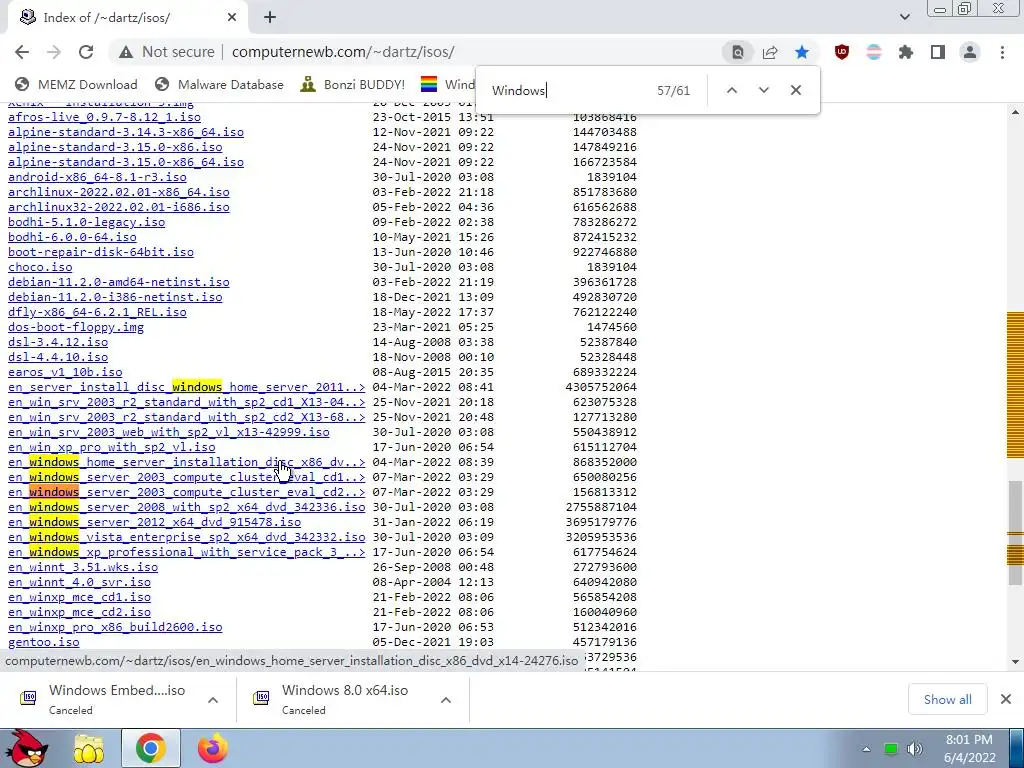The image size is (1024, 768).
Task: Click the blue bookmark star icon
Action: point(802,52)
